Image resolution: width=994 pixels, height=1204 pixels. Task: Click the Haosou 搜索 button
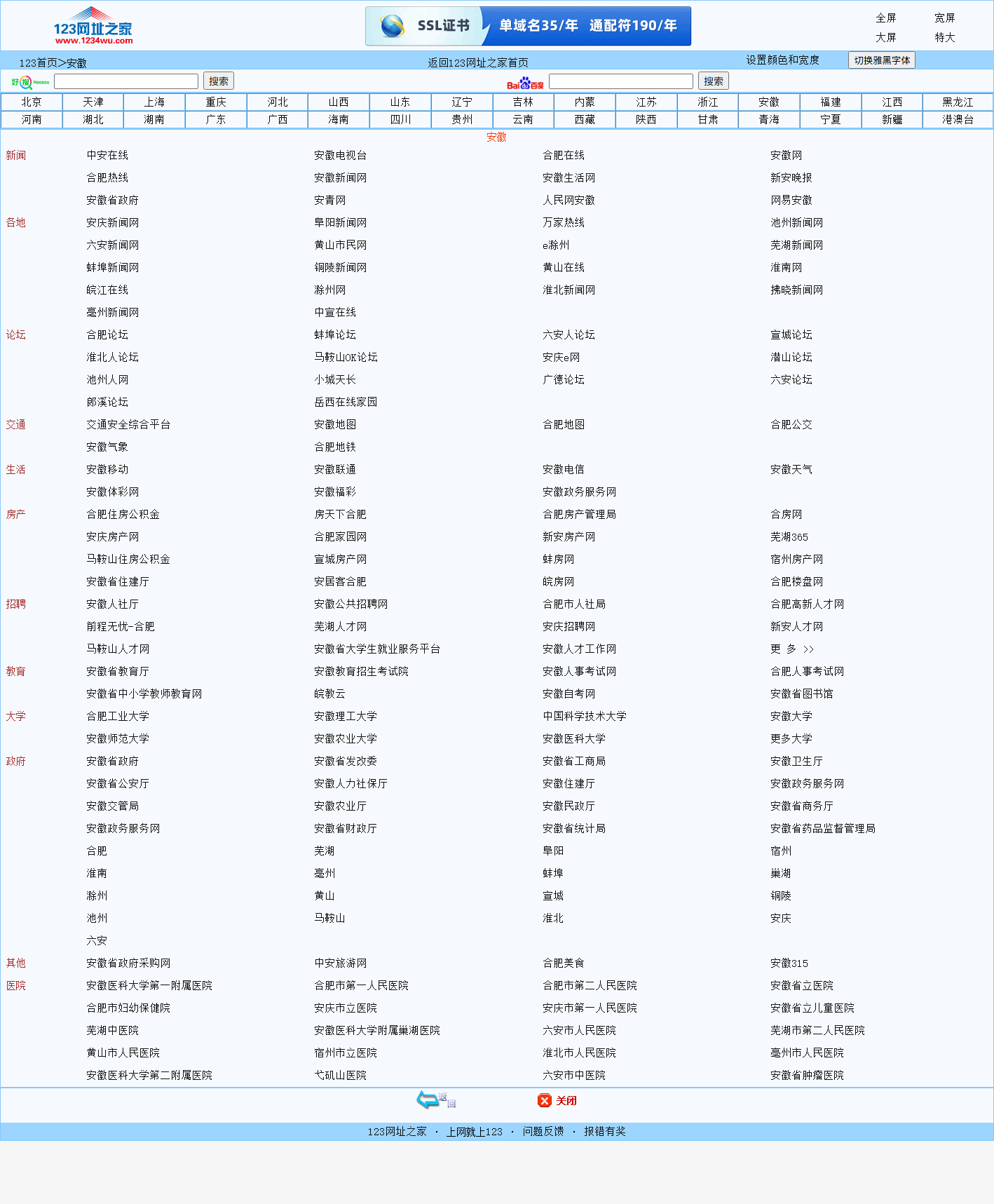(218, 81)
